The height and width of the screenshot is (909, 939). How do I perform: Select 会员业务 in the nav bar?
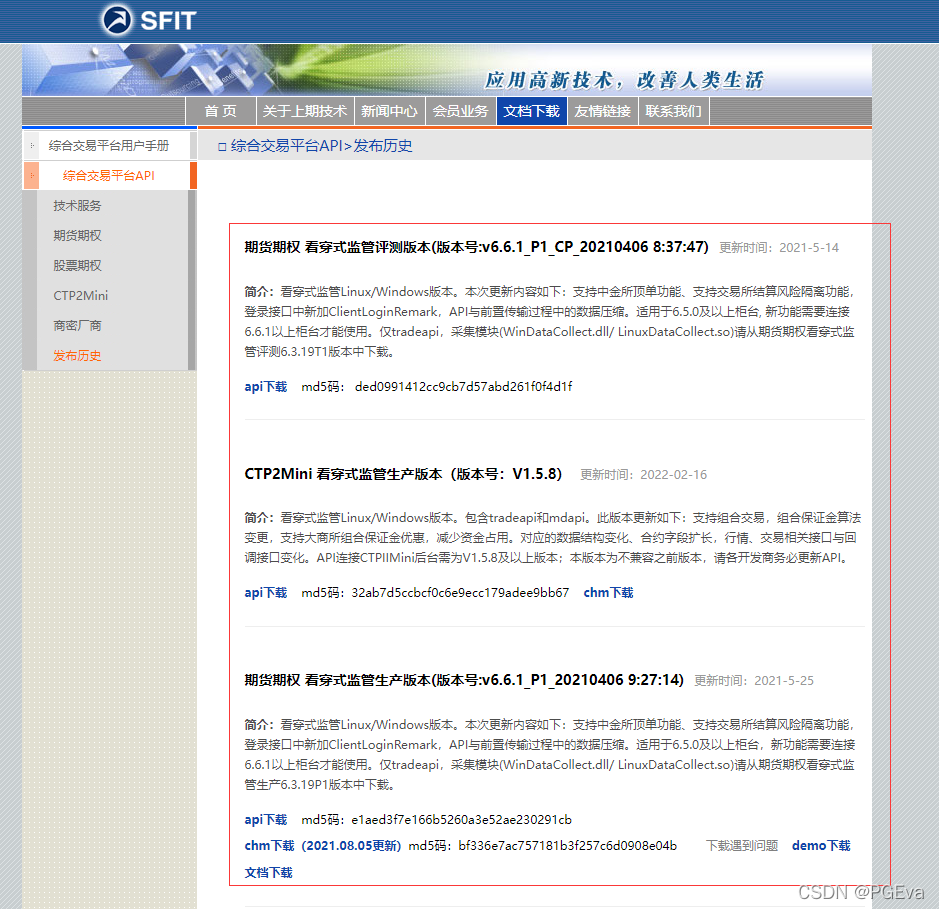pyautogui.click(x=461, y=111)
